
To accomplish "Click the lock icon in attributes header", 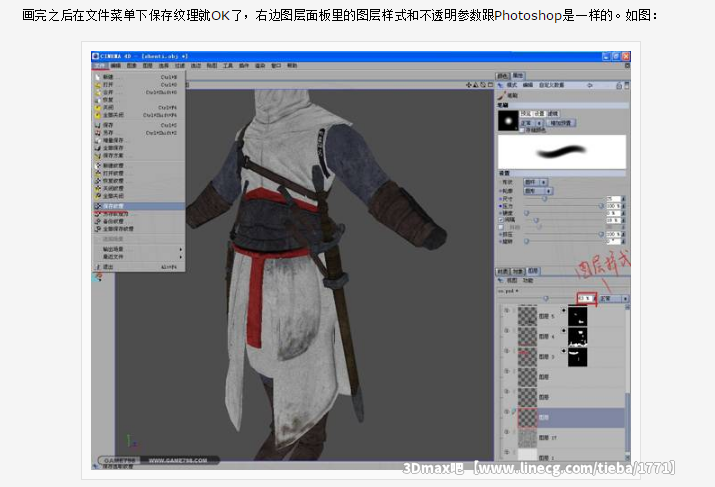I will 619,85.
